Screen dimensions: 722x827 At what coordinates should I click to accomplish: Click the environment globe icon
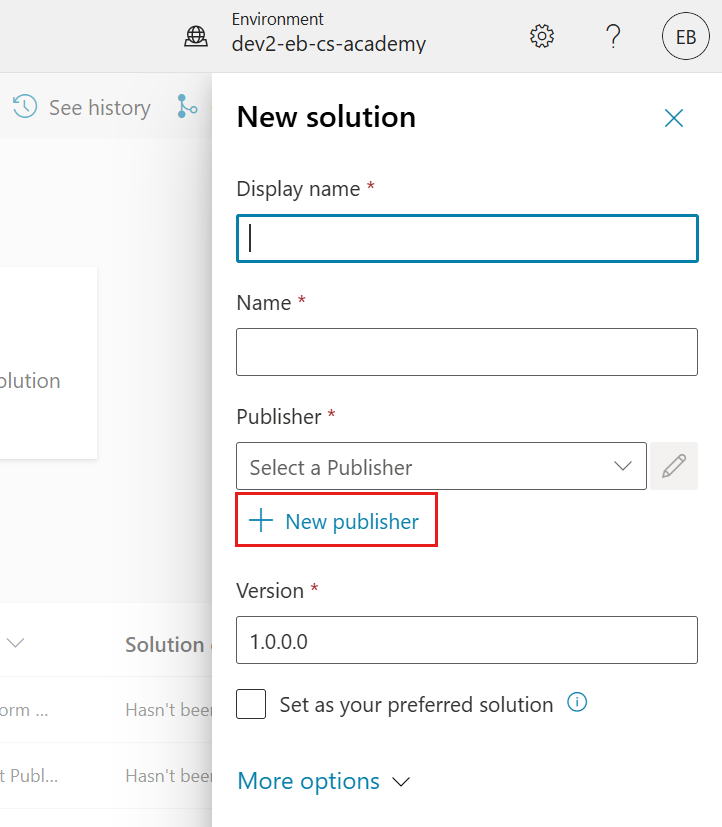[196, 37]
